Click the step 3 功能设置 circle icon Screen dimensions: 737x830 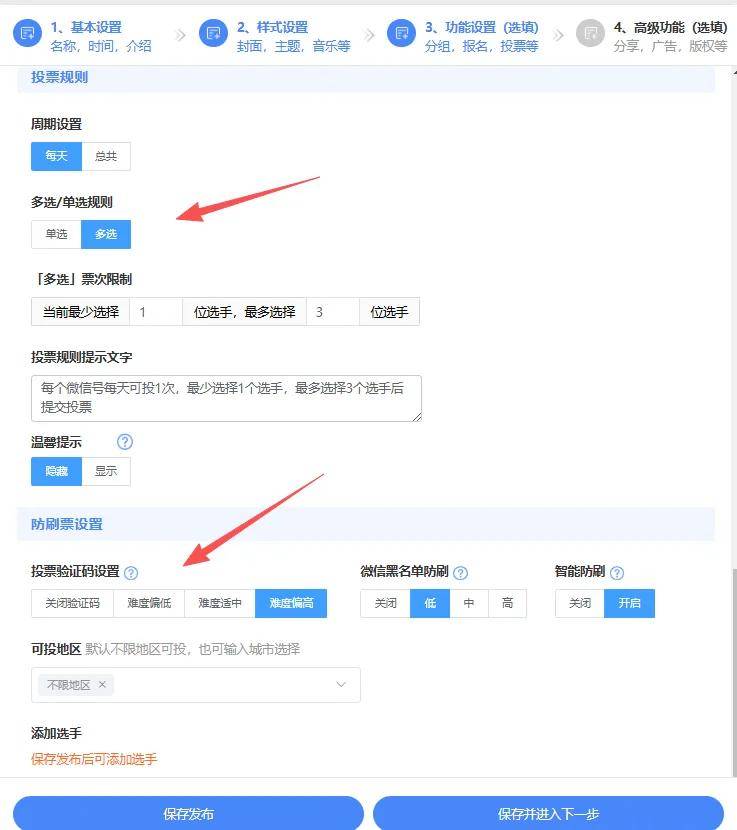click(x=401, y=33)
